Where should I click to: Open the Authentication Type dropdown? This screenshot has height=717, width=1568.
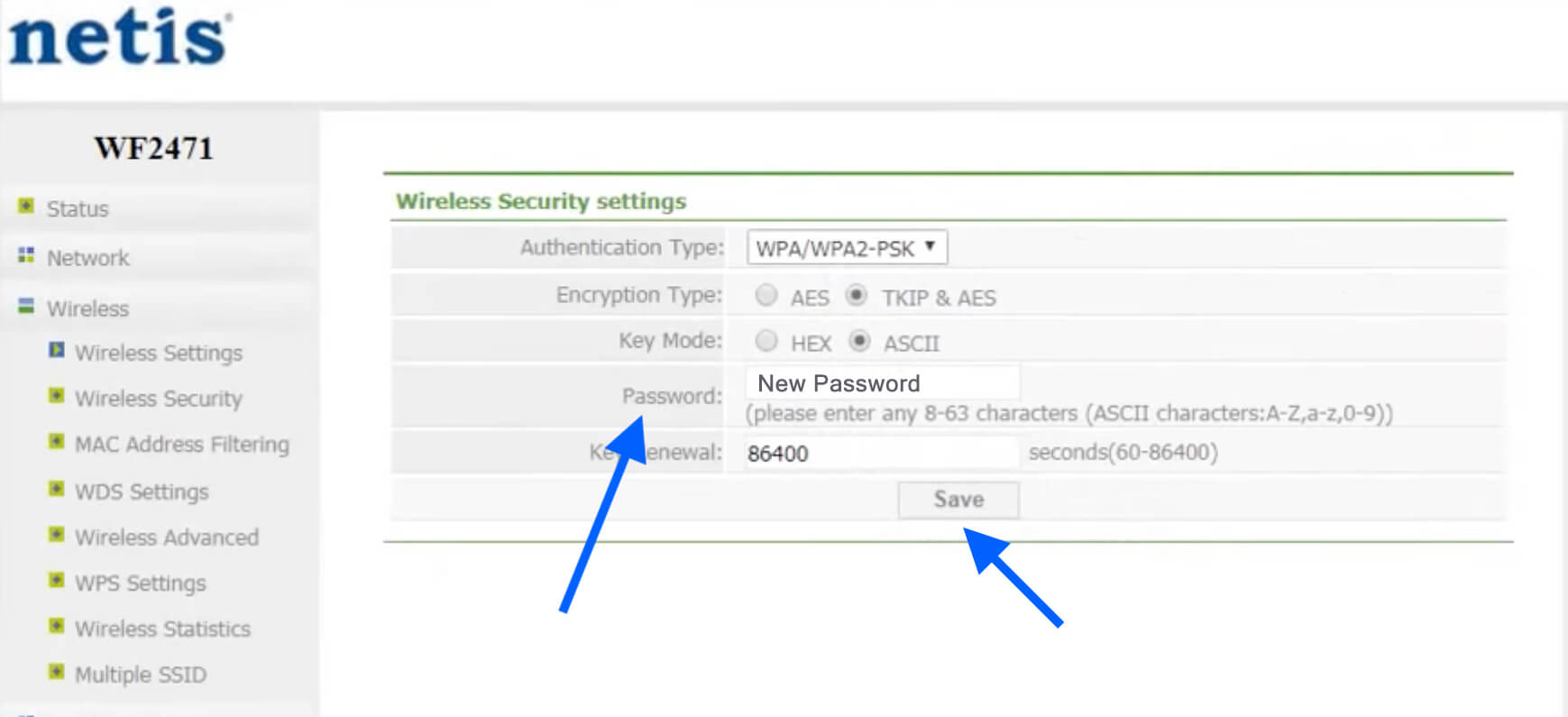pos(846,248)
